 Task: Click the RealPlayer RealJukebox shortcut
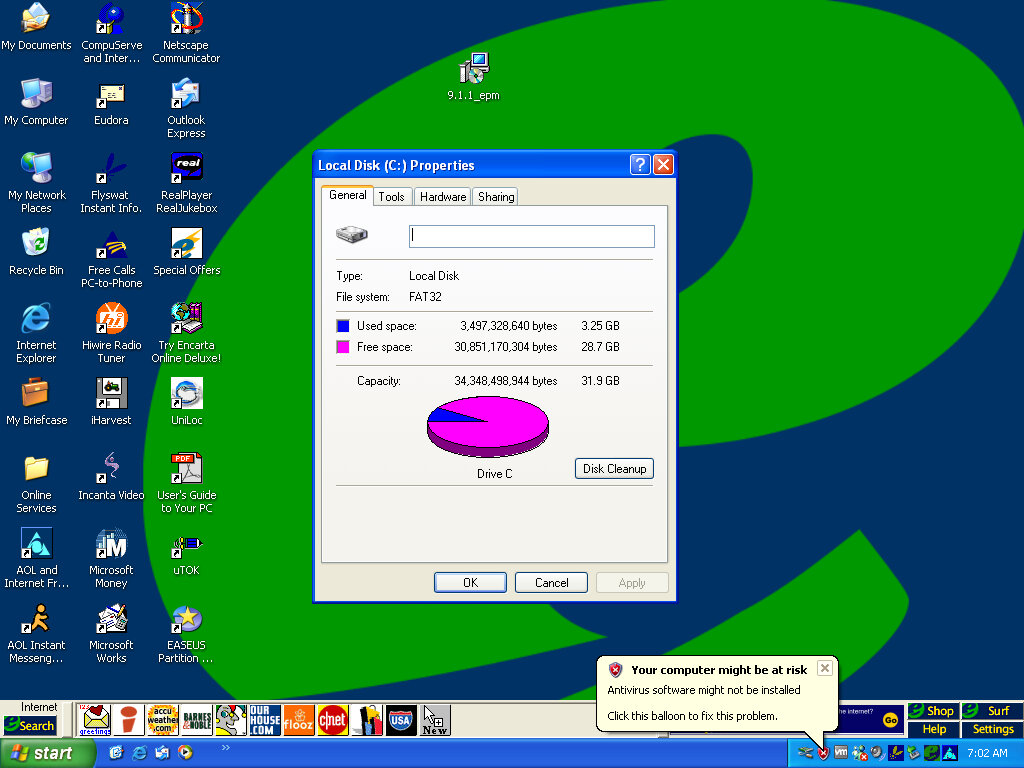pyautogui.click(x=186, y=170)
